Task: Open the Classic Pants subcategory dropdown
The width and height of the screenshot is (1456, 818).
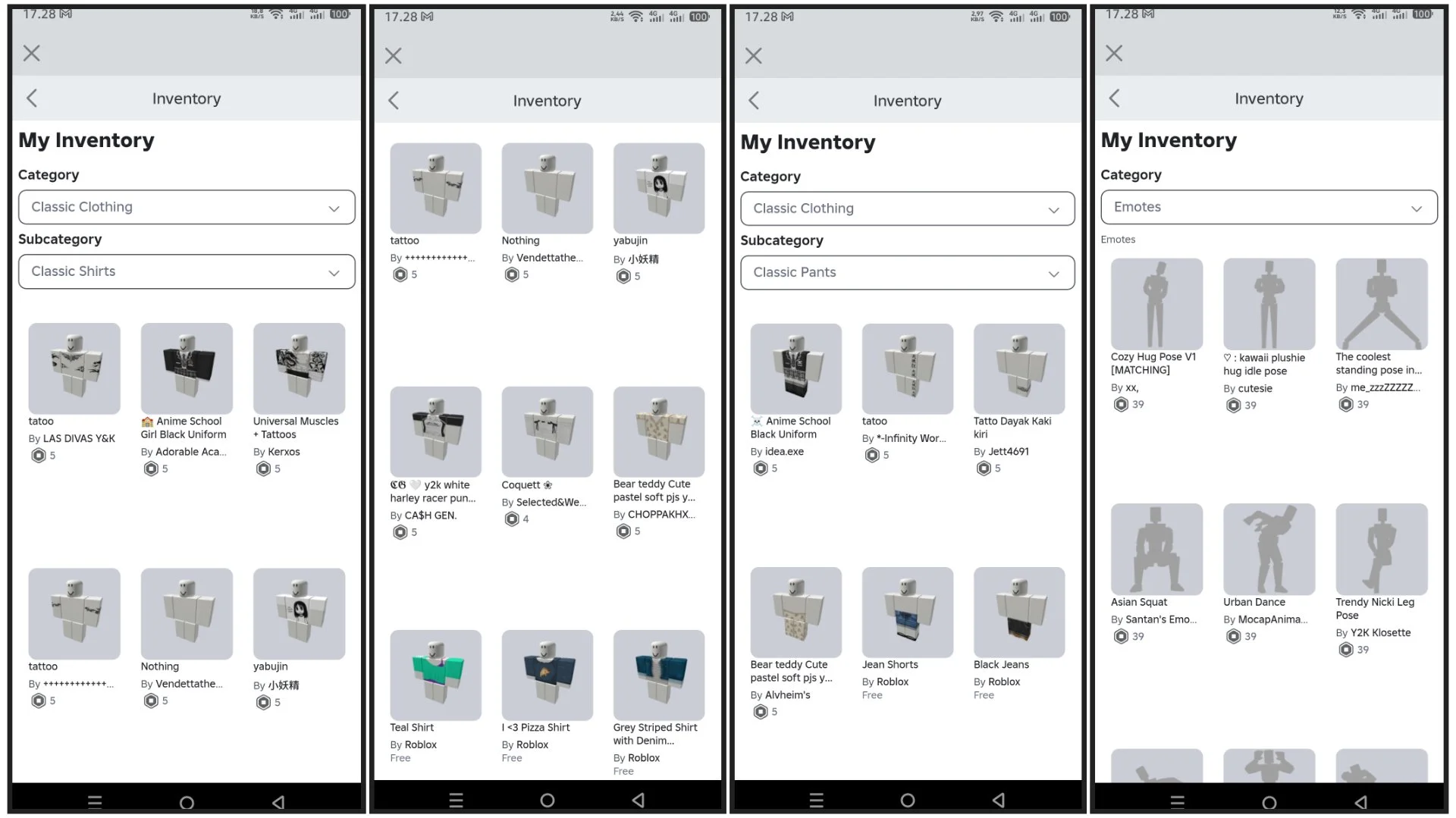Action: [908, 273]
